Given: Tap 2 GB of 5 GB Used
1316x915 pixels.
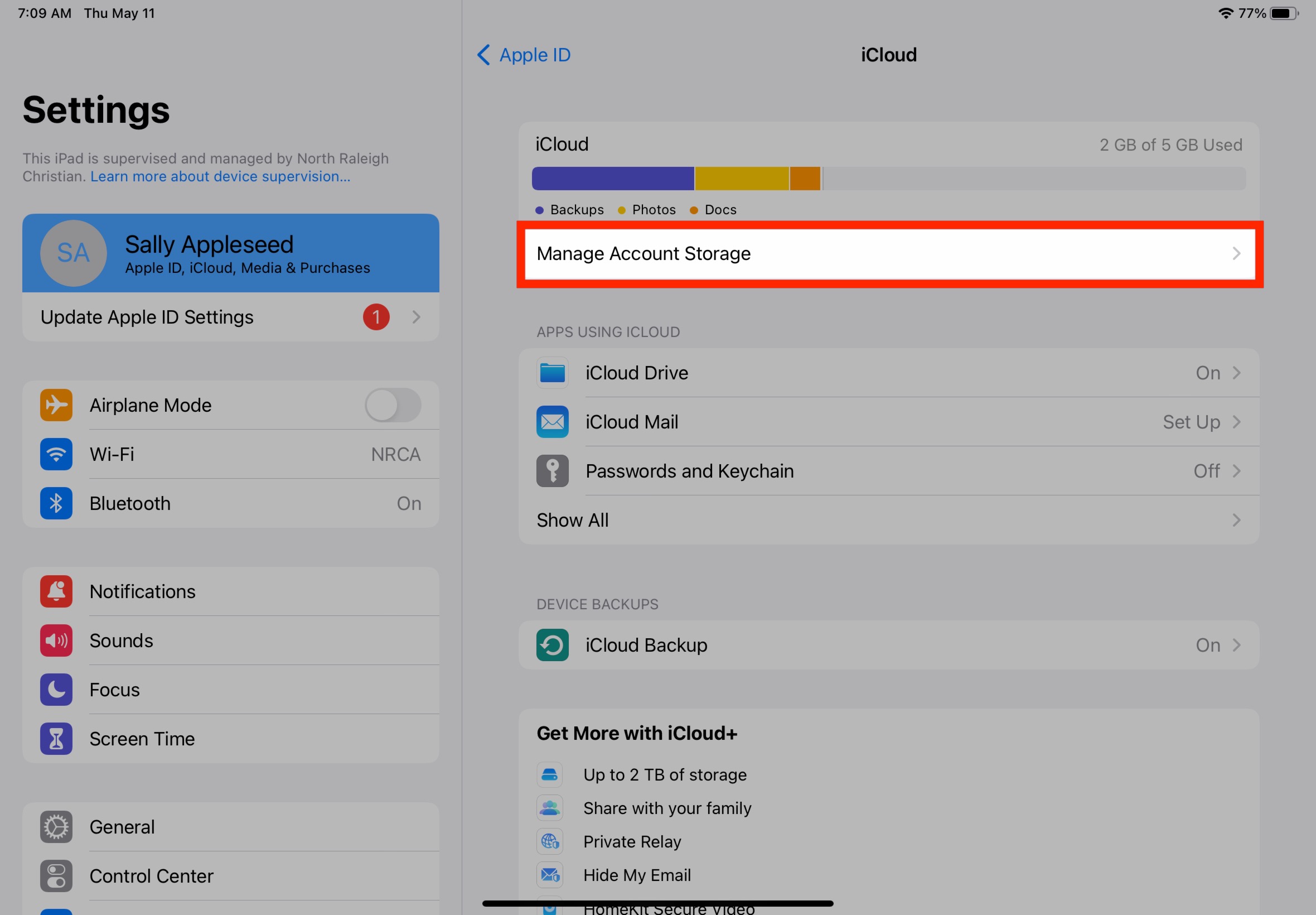Looking at the screenshot, I should [x=1170, y=145].
